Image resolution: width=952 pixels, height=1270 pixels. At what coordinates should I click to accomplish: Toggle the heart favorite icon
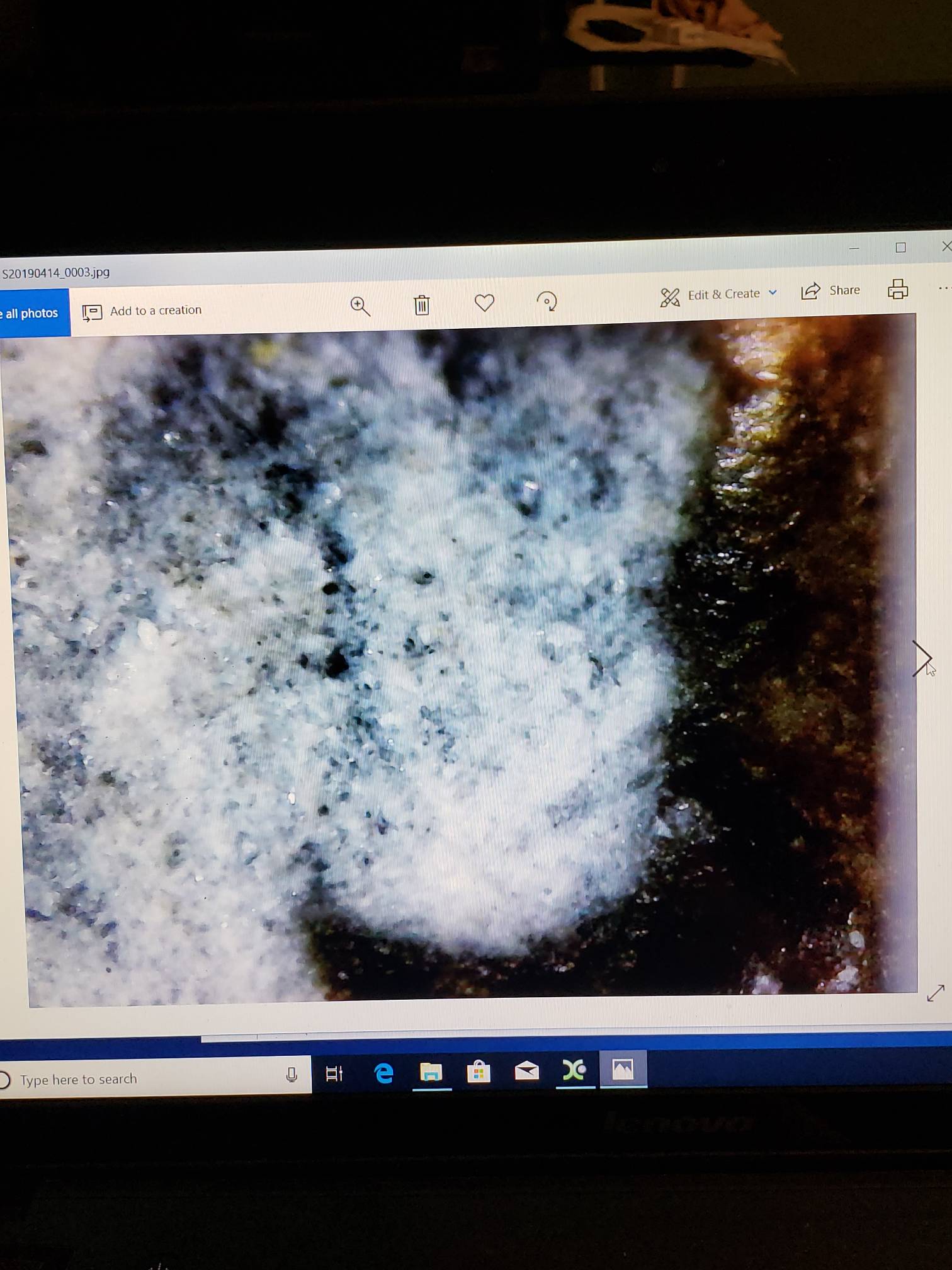484,303
